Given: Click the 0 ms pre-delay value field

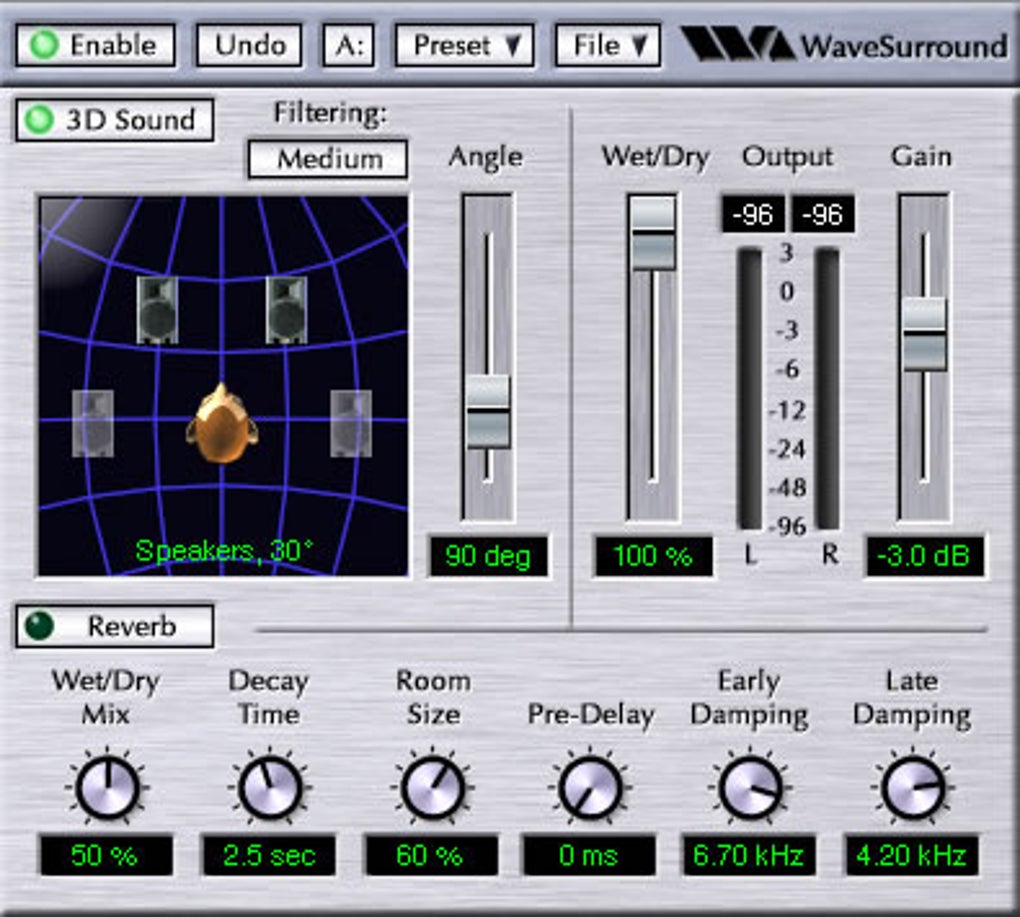Looking at the screenshot, I should 589,855.
